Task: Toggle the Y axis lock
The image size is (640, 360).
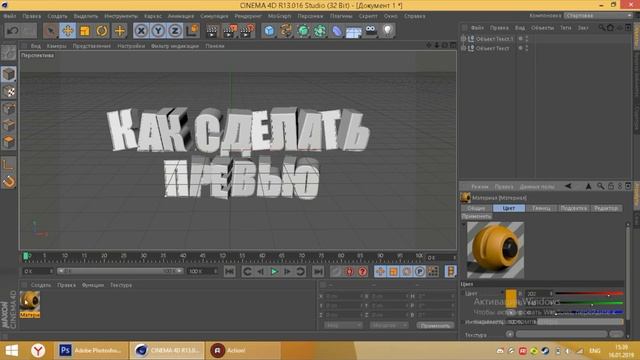Action: click(158, 31)
